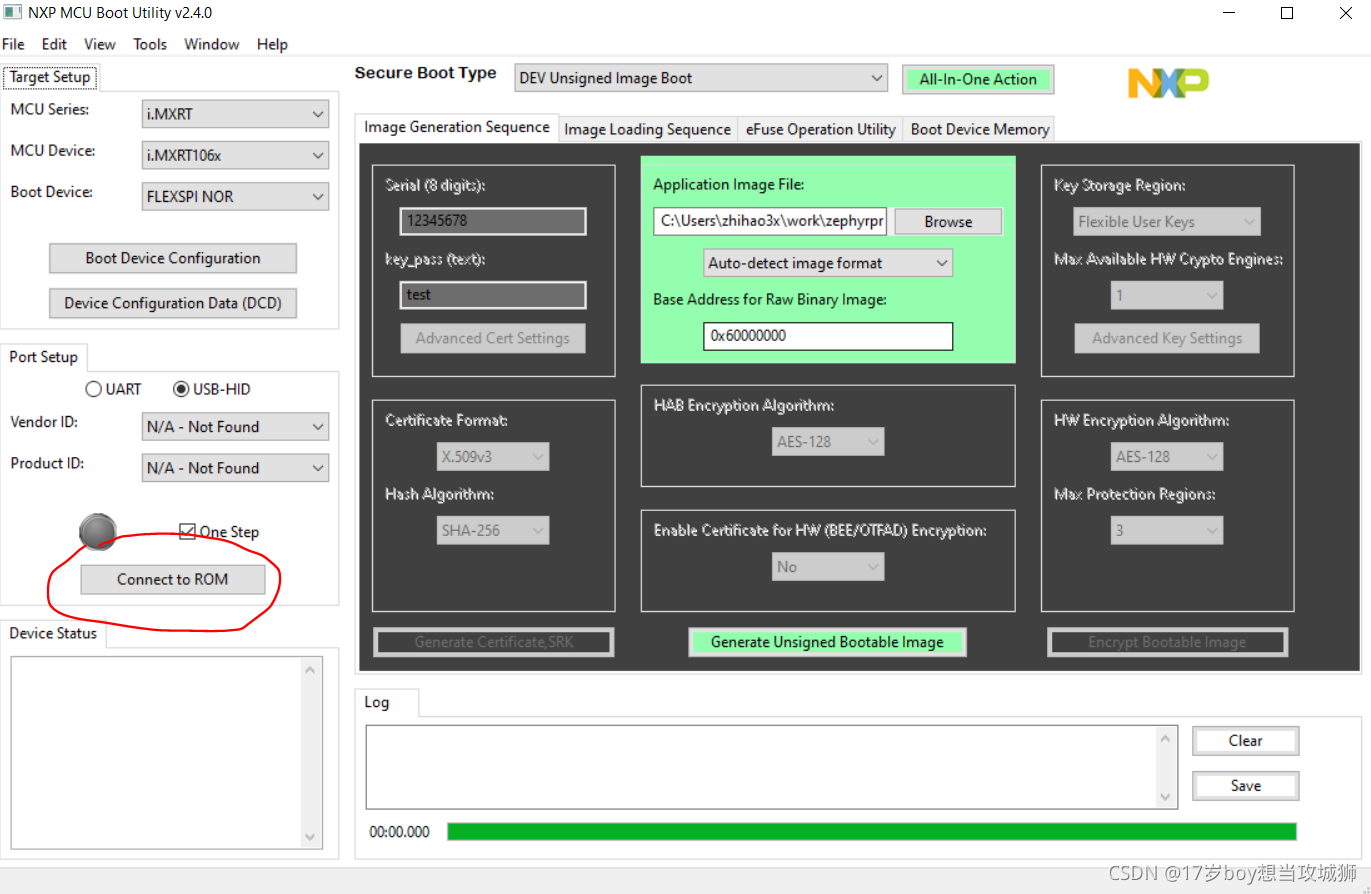Viewport: 1371px width, 894px height.
Task: Open the HW Encryption Algorithm dropdown
Action: coord(1167,457)
